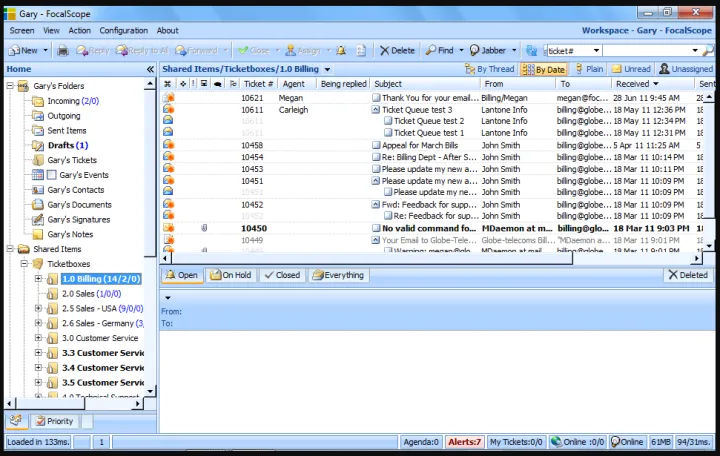Click the New message button

click(x=23, y=51)
